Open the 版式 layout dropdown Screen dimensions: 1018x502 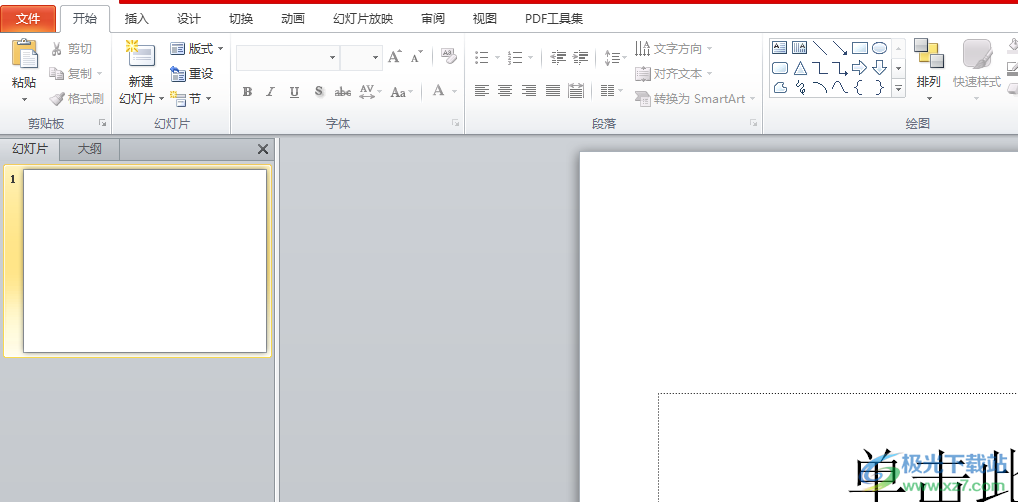pos(197,49)
